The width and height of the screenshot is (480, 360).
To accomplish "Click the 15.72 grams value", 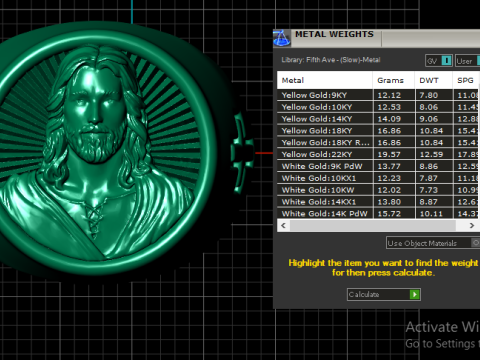I will point(389,214).
